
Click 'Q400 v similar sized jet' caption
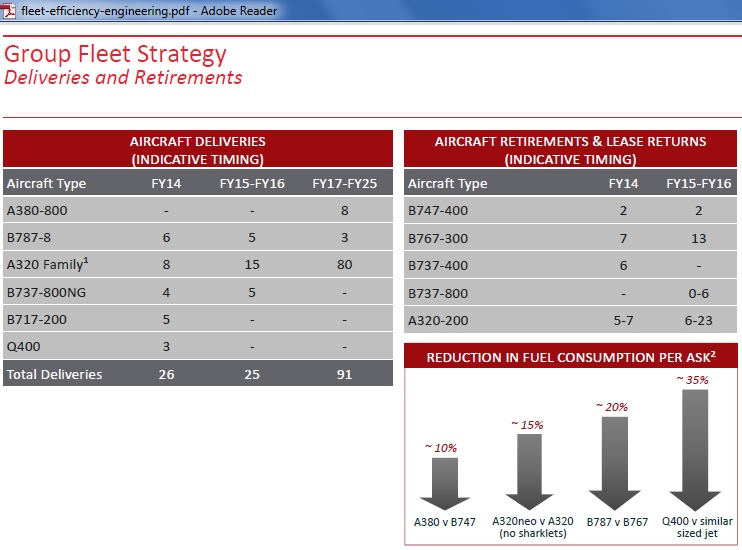click(x=697, y=527)
